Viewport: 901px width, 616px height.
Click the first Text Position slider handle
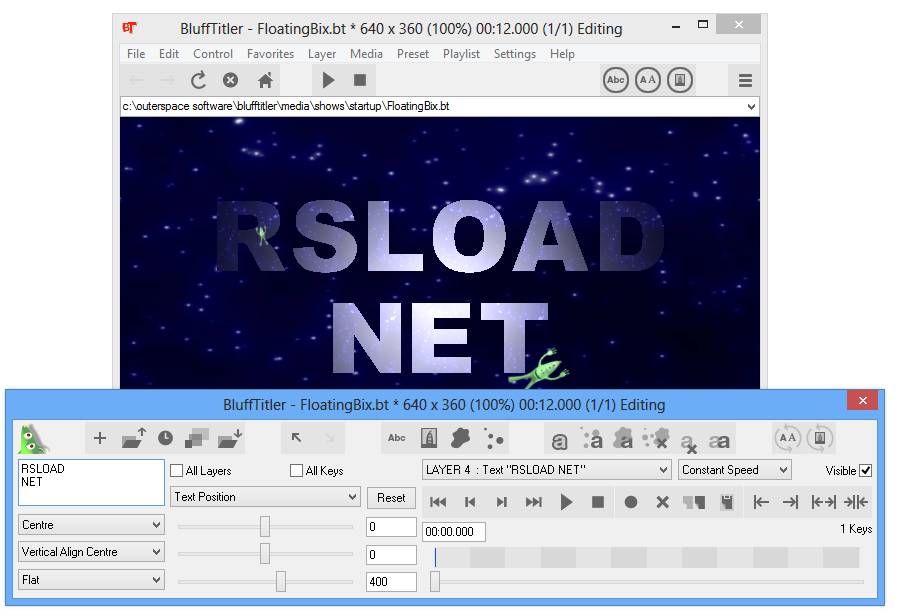pos(265,526)
